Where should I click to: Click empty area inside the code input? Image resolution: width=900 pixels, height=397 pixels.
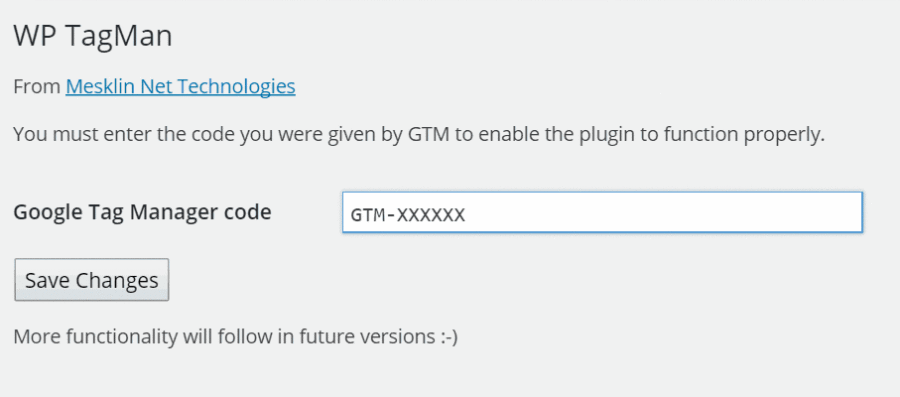[x=660, y=212]
